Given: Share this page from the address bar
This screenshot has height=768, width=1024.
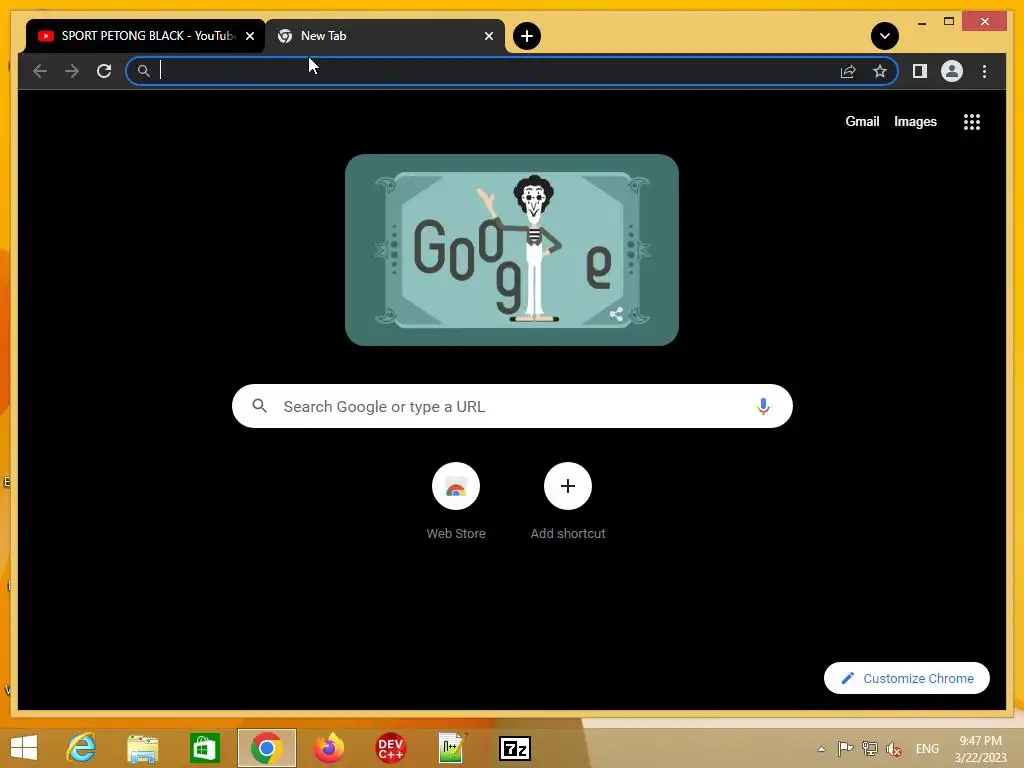Looking at the screenshot, I should (x=848, y=71).
